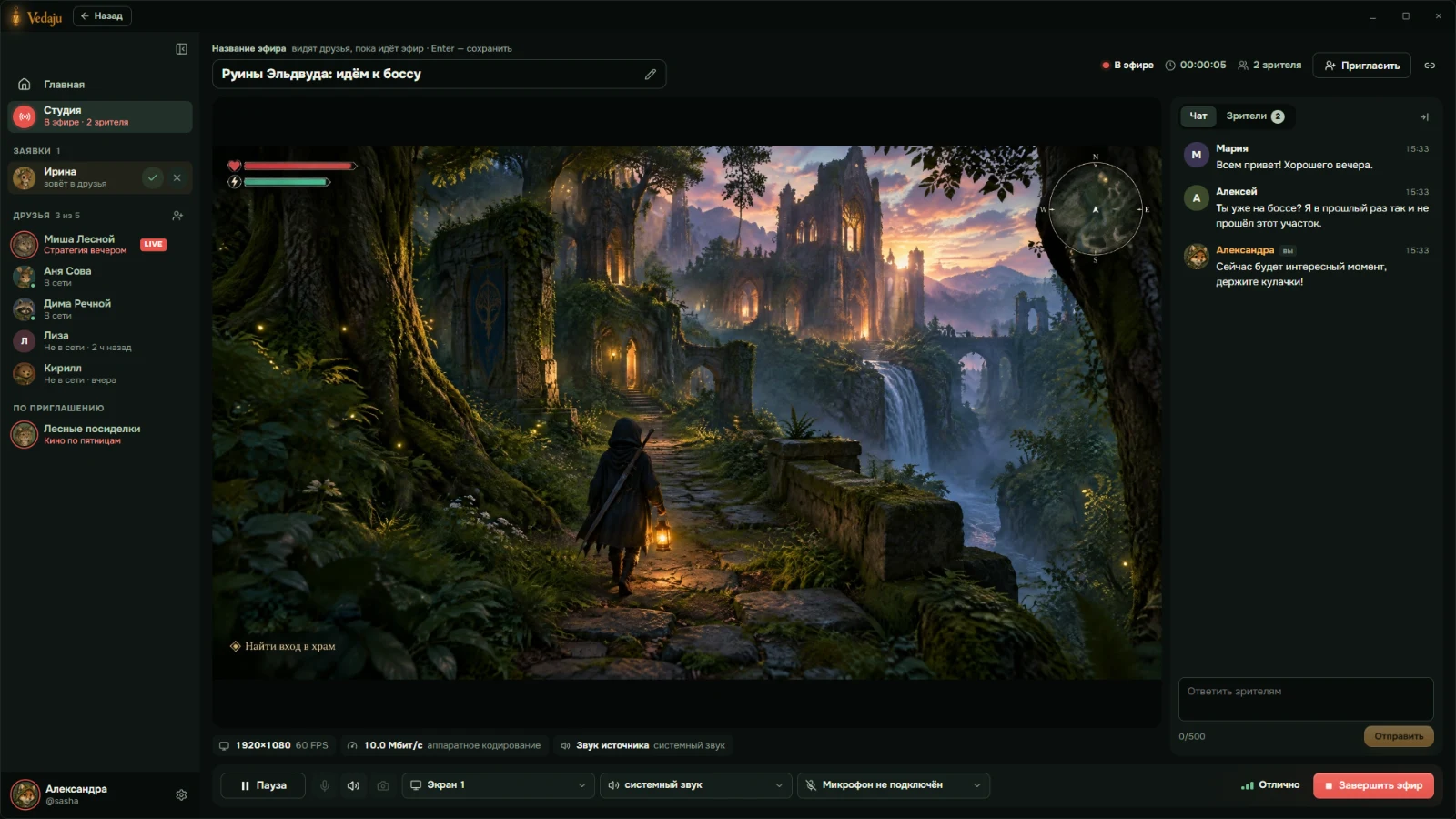Open Миша Лесной's live stream
This screenshot has height=819, width=1456.
coord(100,244)
